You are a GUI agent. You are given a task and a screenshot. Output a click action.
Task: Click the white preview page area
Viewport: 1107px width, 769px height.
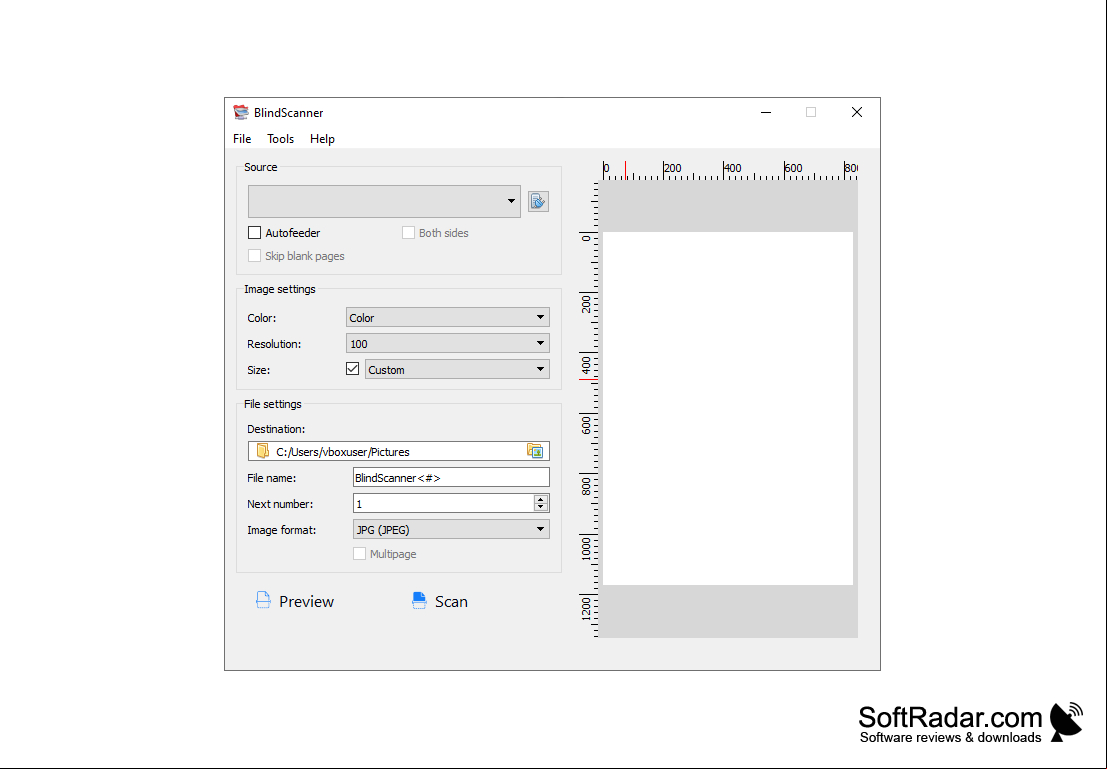coord(728,408)
